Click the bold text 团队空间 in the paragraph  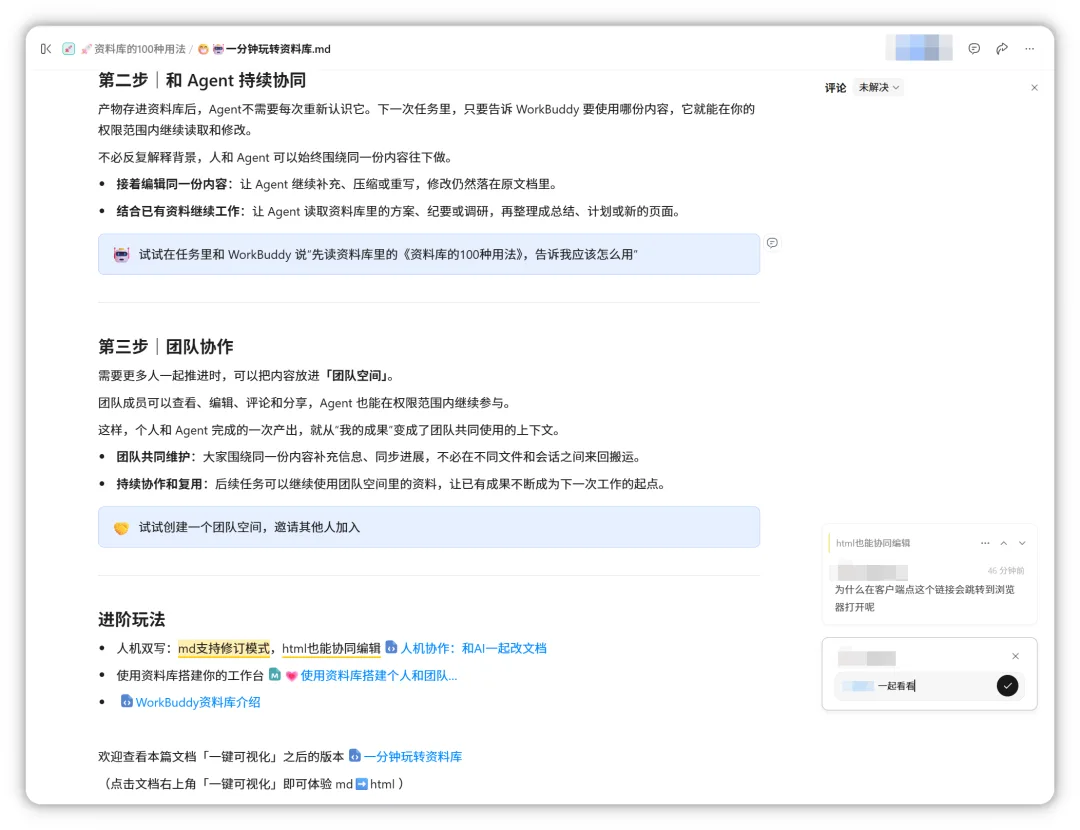(357, 376)
